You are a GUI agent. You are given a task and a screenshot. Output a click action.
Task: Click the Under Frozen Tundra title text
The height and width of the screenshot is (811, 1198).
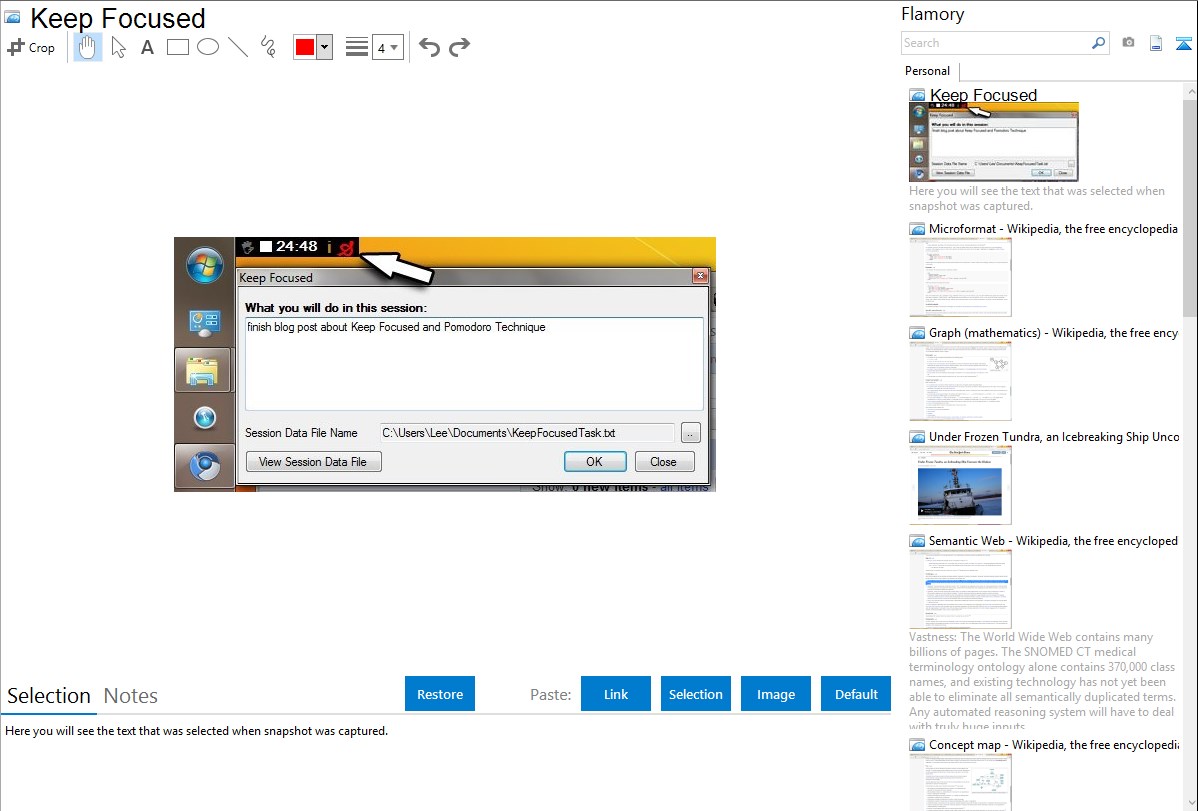point(1054,436)
